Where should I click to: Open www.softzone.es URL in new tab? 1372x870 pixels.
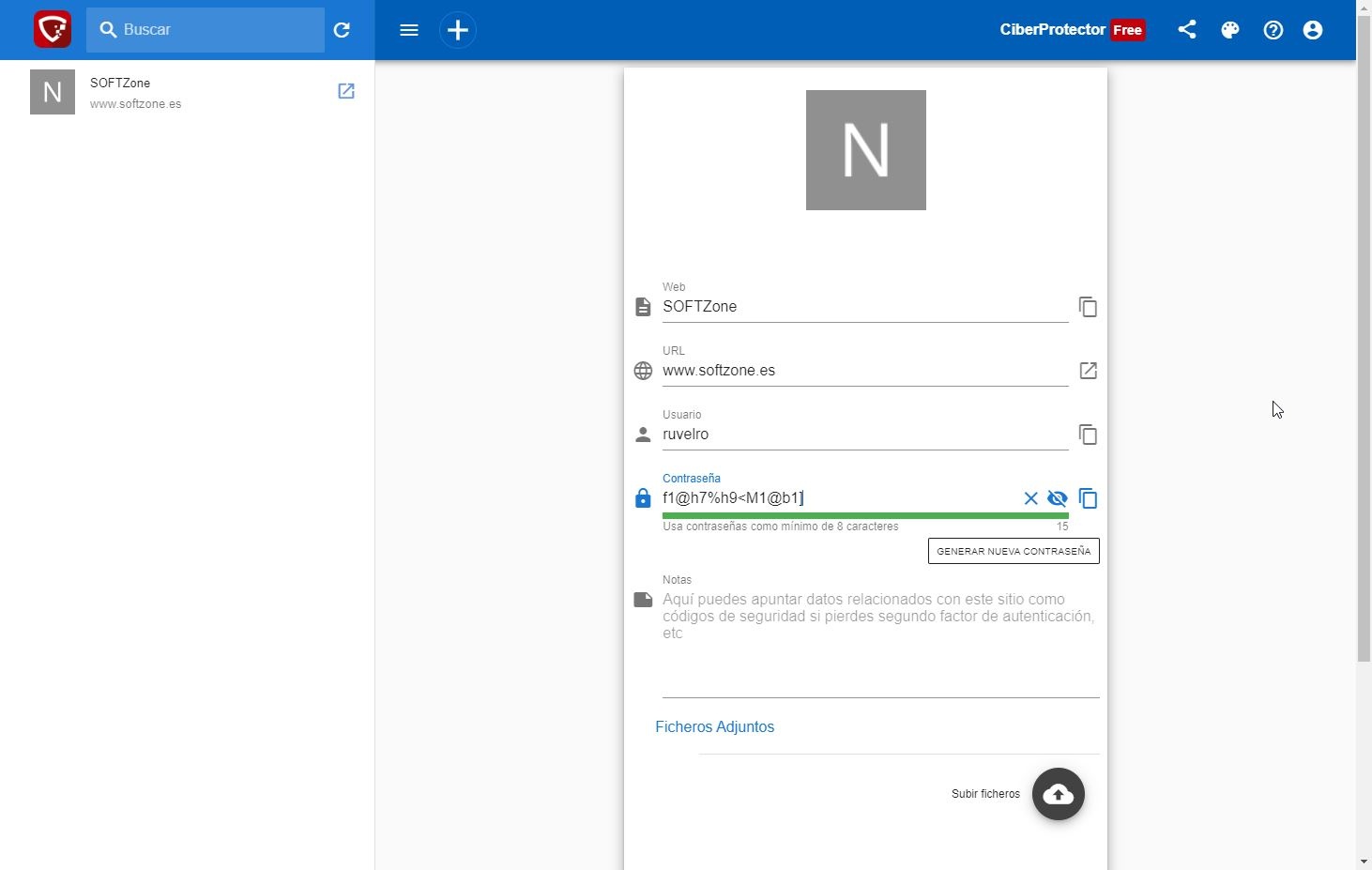point(1088,371)
